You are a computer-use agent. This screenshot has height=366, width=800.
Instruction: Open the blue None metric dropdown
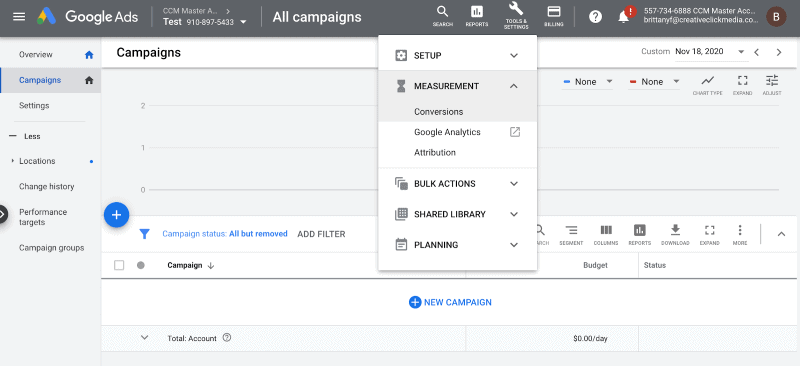[x=587, y=82]
